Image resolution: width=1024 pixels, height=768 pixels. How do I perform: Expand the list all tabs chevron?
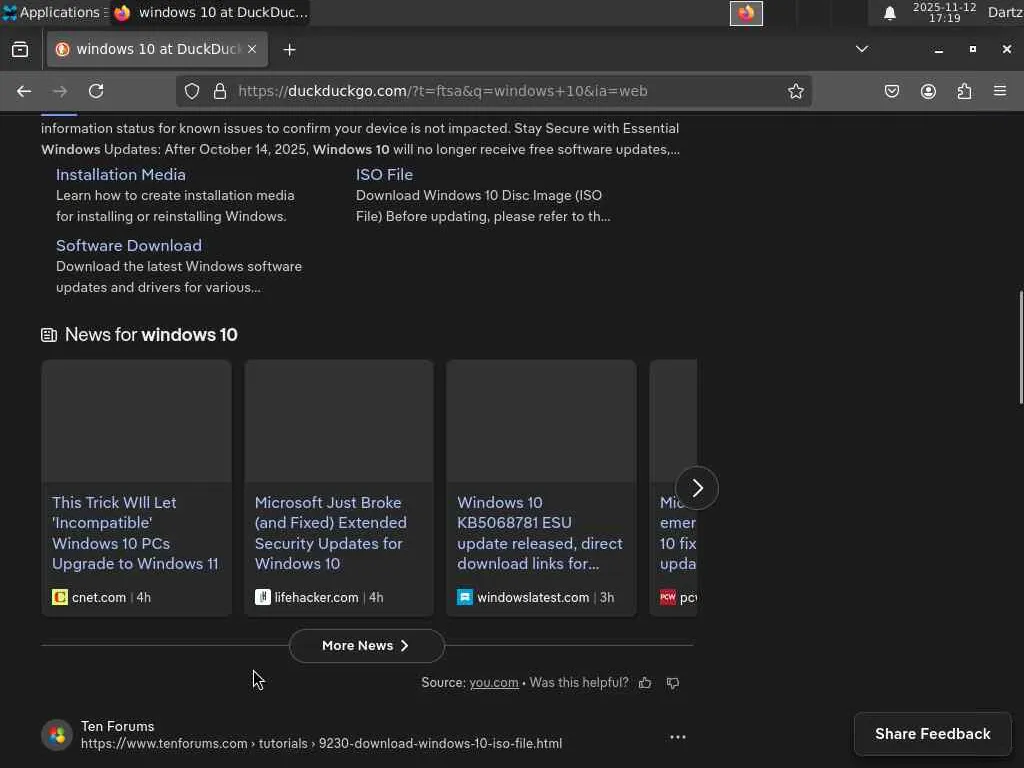tap(862, 49)
